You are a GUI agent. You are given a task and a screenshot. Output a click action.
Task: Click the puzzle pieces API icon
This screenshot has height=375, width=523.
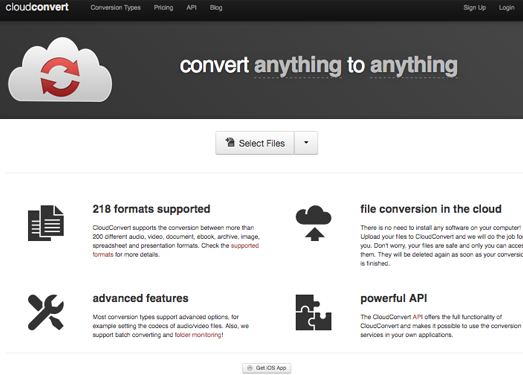(314, 312)
